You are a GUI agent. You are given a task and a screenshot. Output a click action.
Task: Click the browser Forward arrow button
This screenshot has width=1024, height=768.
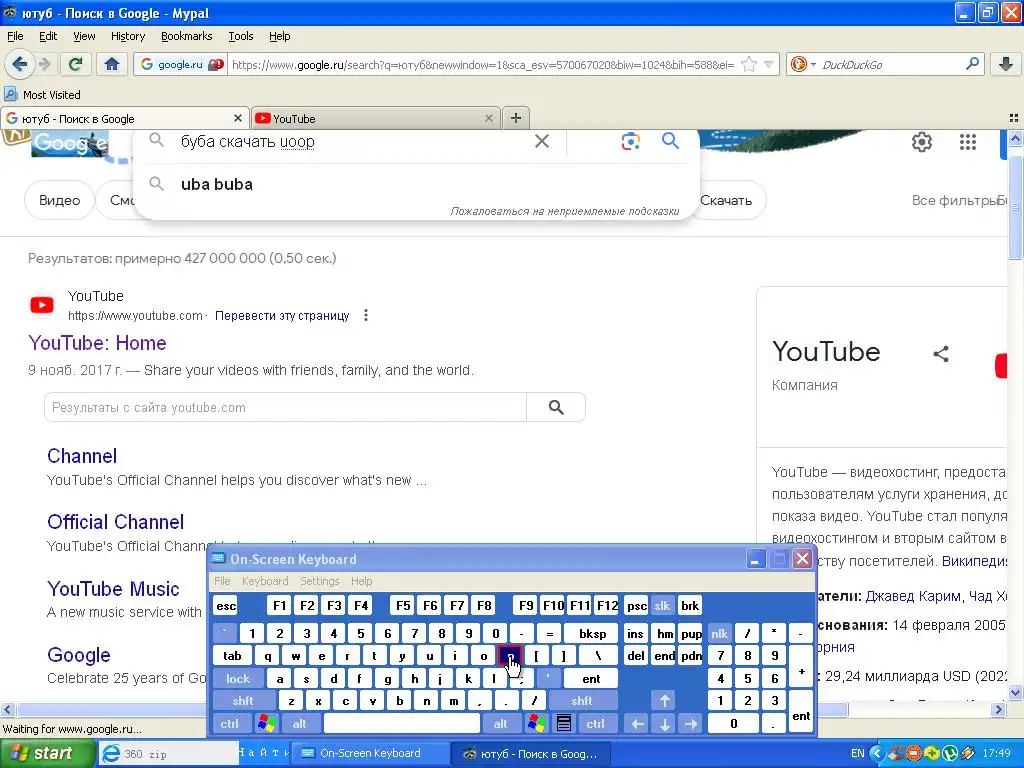44,64
